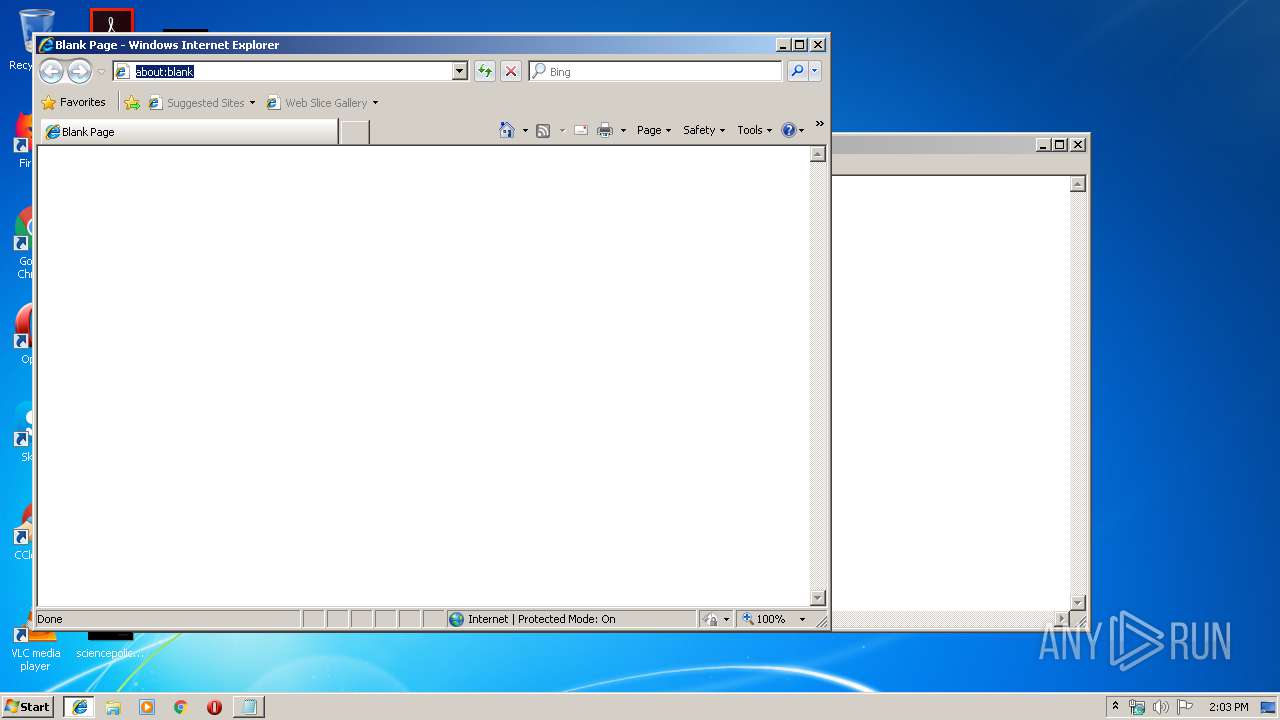Click the volume speaker tray icon
This screenshot has width=1280, height=720.
click(x=1161, y=707)
